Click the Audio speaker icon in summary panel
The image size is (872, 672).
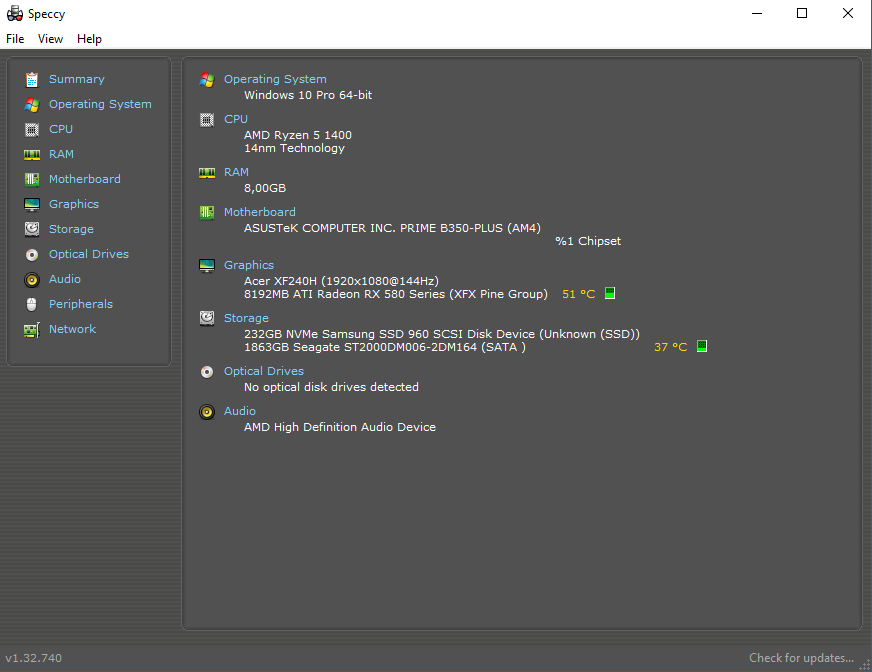(207, 412)
